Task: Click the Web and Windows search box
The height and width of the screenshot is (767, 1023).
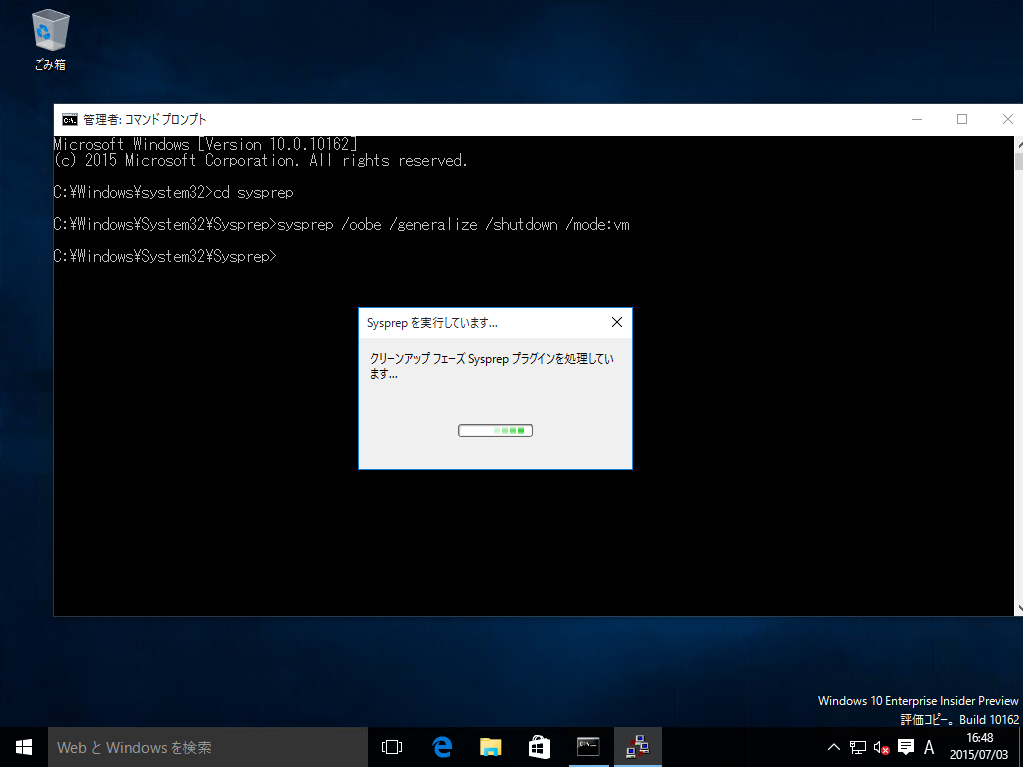Action: pyautogui.click(x=207, y=747)
